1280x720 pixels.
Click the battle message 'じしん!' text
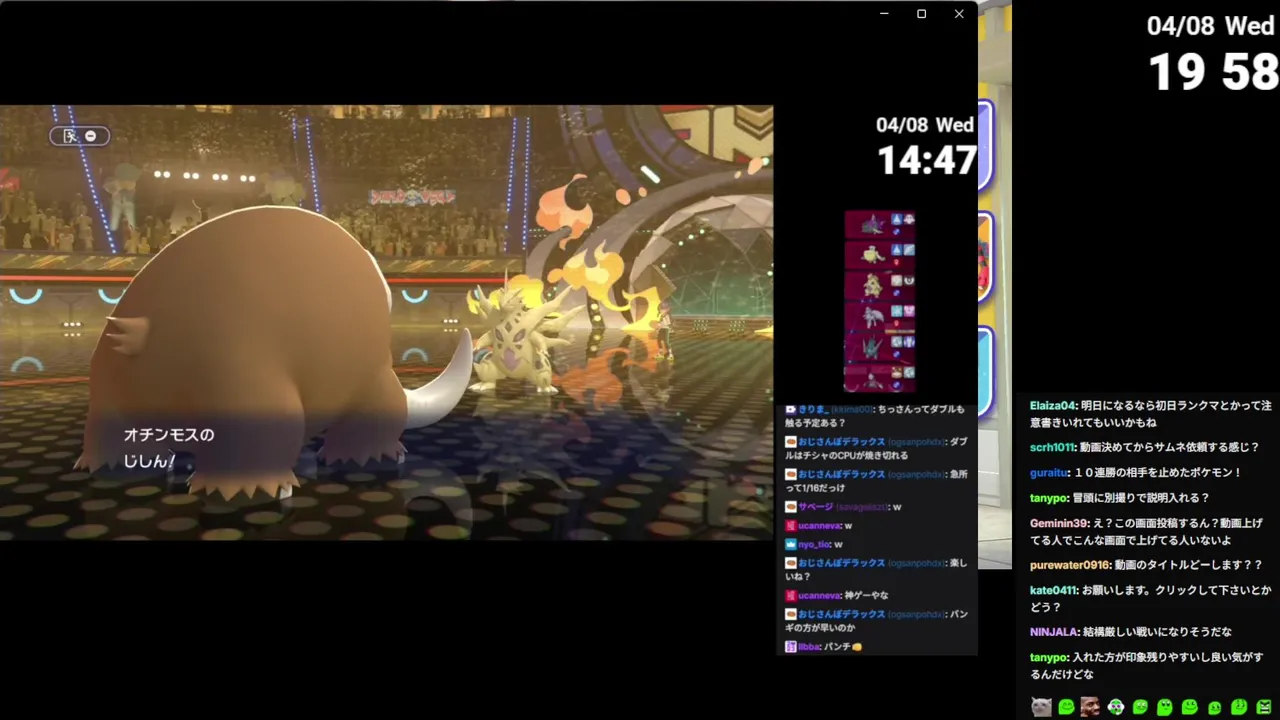(x=150, y=461)
